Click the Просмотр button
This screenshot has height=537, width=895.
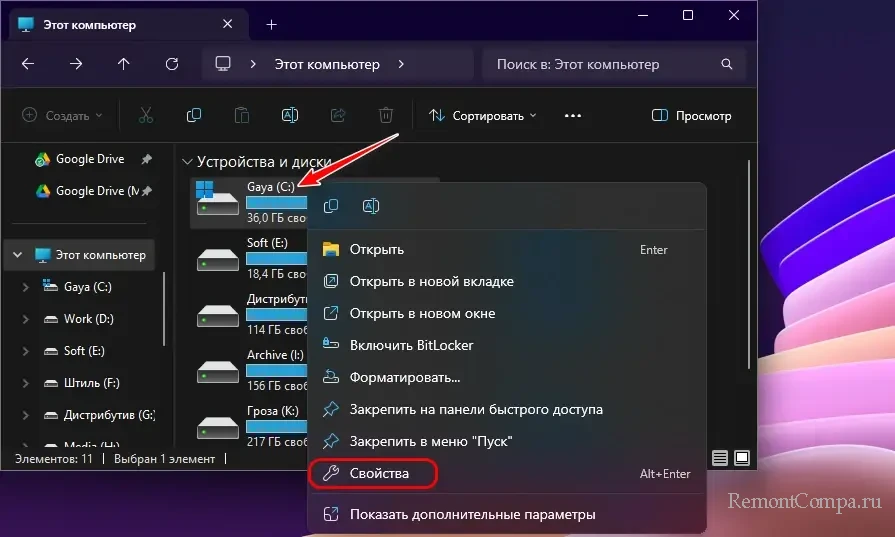tap(692, 116)
